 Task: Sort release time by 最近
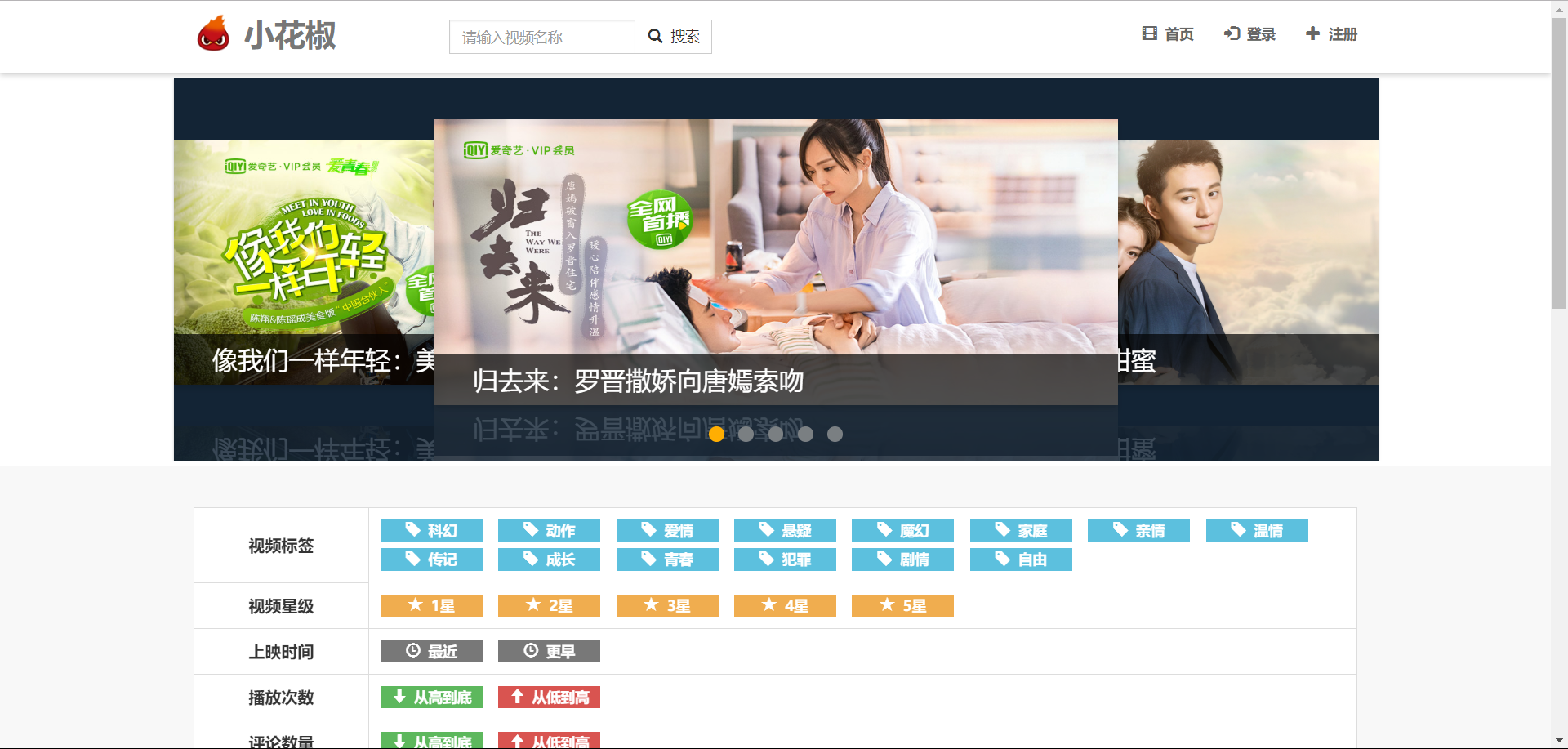point(431,651)
